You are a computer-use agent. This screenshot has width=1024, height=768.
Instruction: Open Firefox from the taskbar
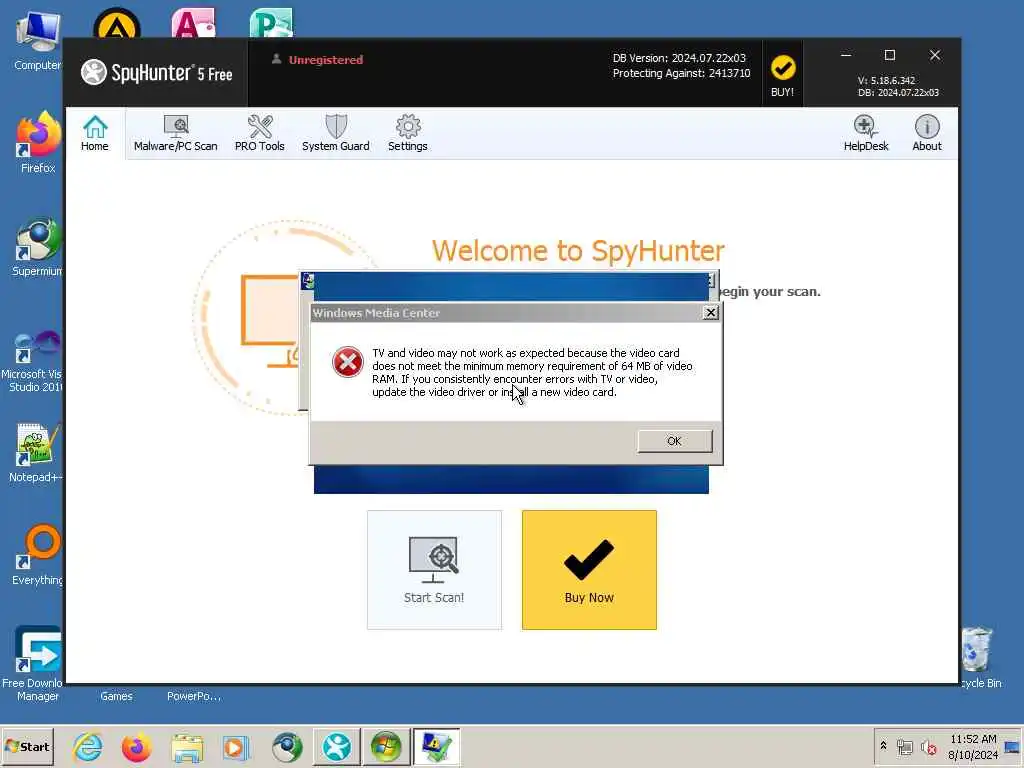[x=136, y=747]
